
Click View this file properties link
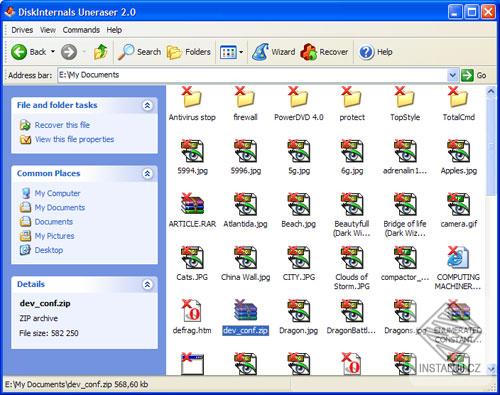[x=74, y=139]
